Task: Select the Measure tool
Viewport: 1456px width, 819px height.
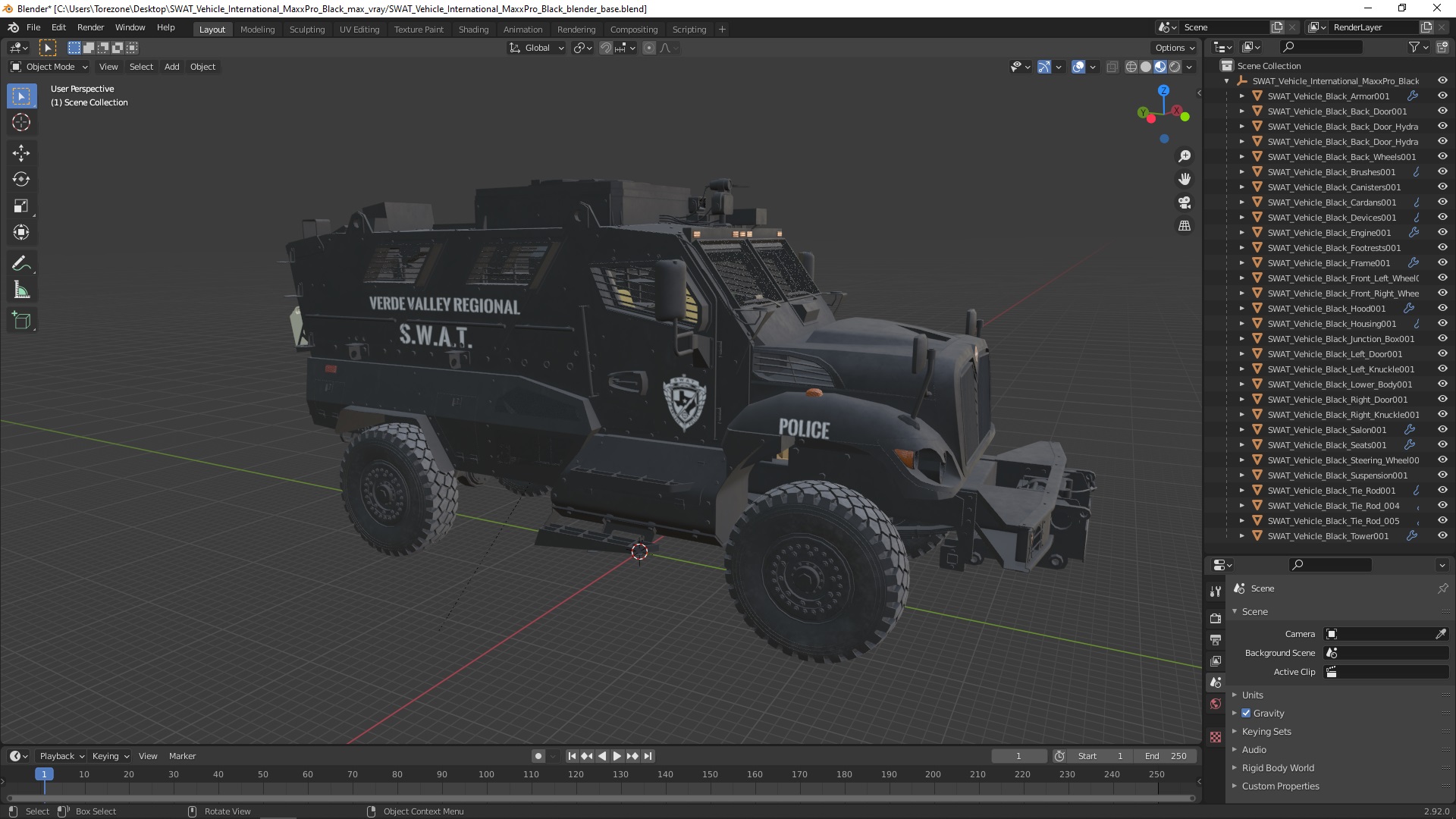Action: 21,290
